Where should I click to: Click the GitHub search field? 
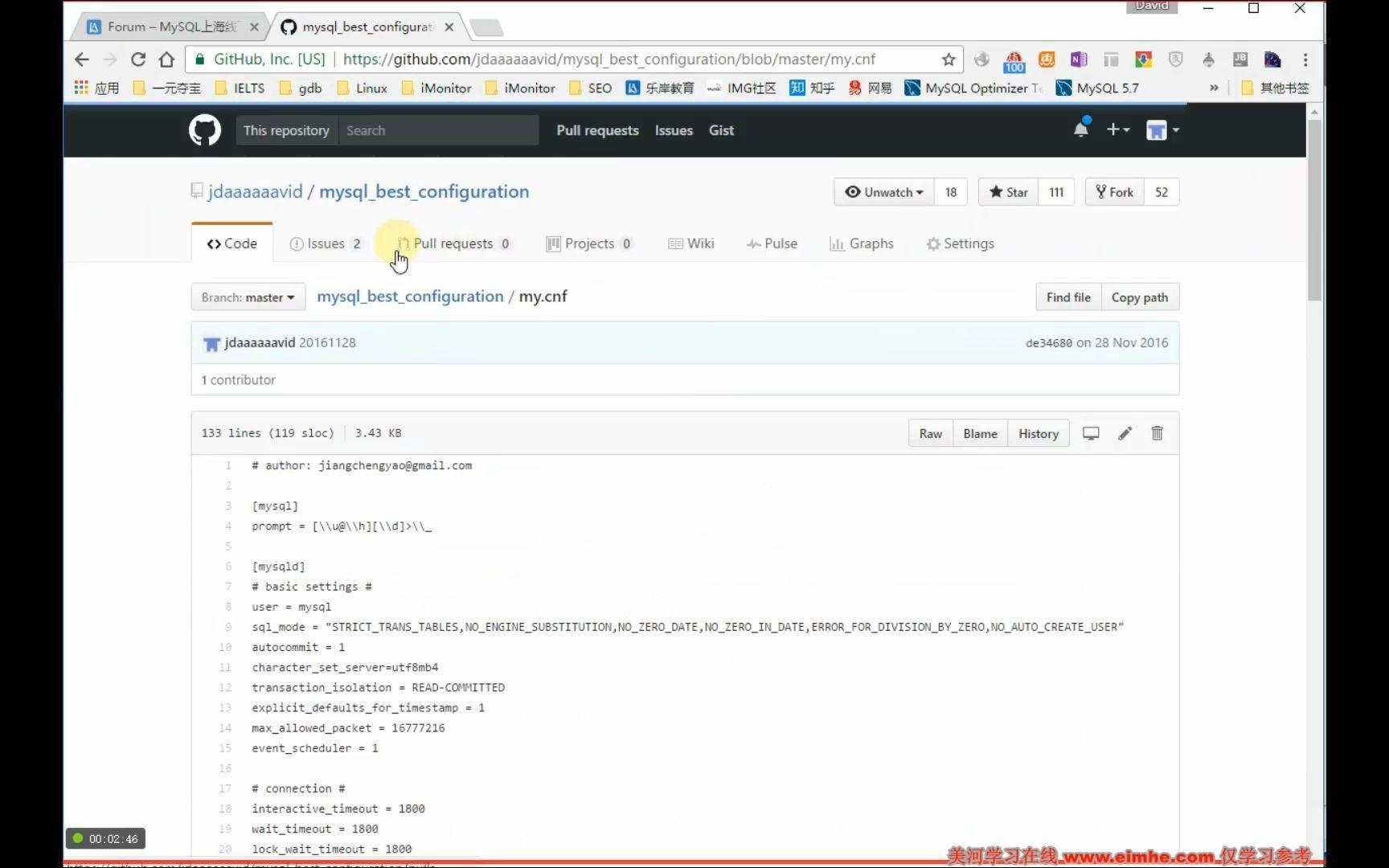coord(438,130)
